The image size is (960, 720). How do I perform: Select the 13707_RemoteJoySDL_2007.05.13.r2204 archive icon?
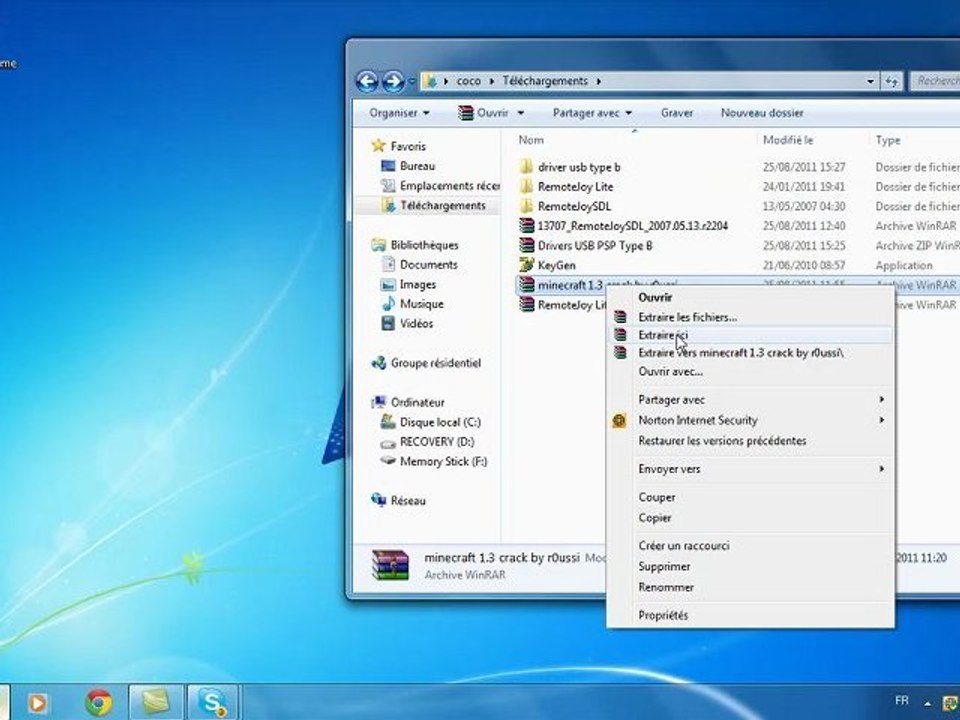526,225
